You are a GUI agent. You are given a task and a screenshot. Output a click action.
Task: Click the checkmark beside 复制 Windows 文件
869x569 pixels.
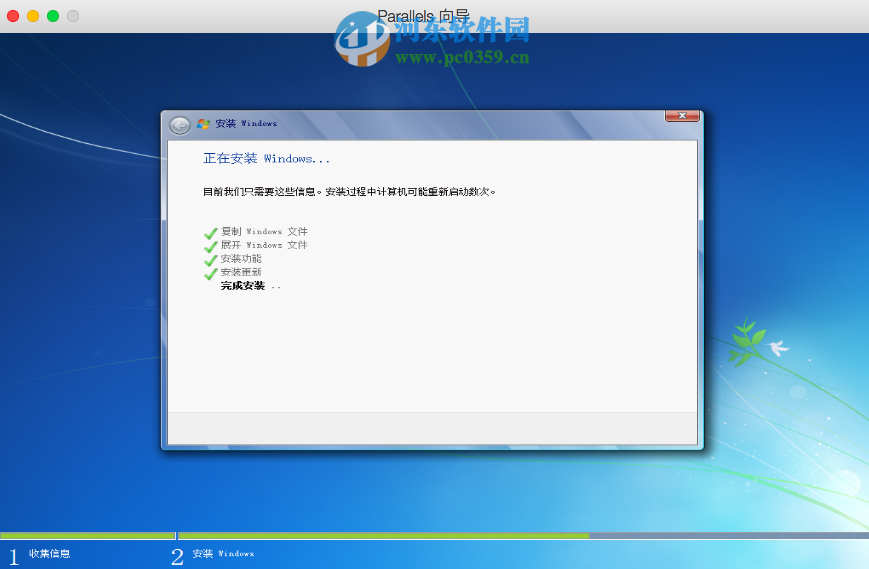pos(211,232)
